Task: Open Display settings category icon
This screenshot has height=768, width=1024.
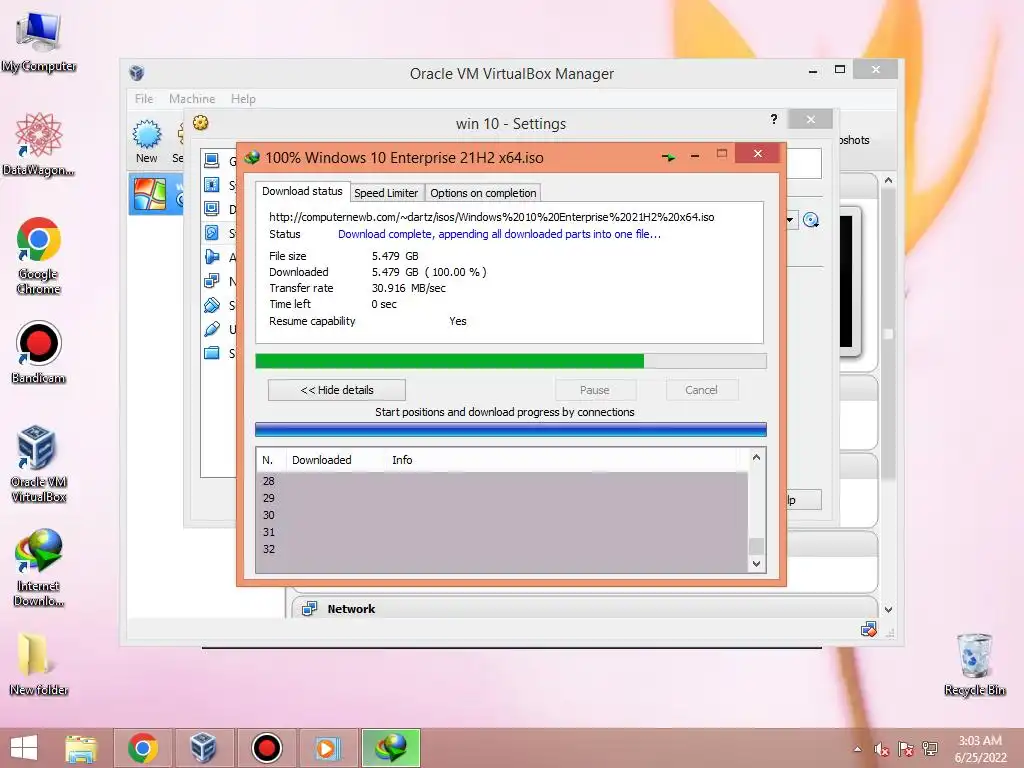Action: pyautogui.click(x=212, y=209)
